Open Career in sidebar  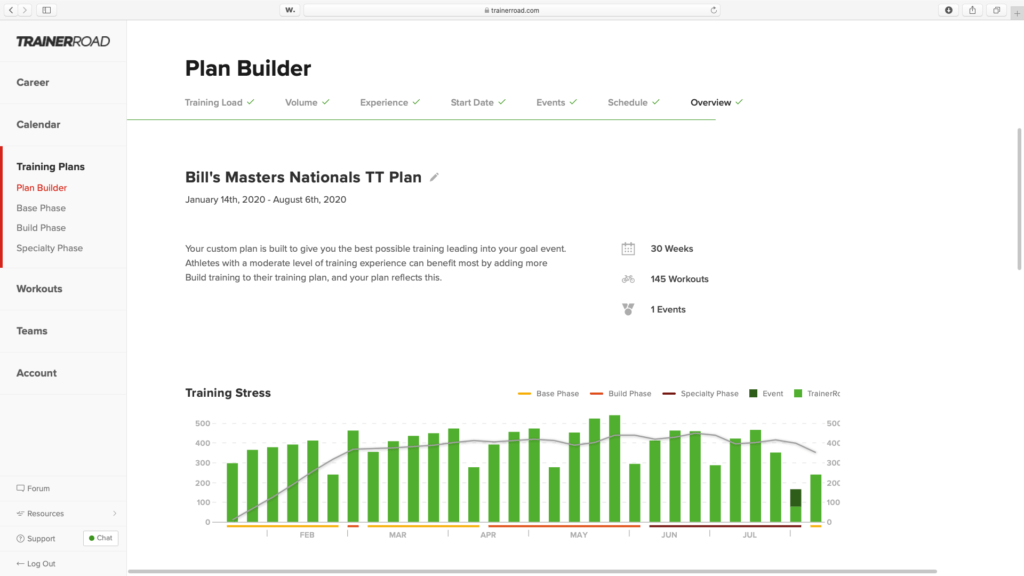(33, 82)
